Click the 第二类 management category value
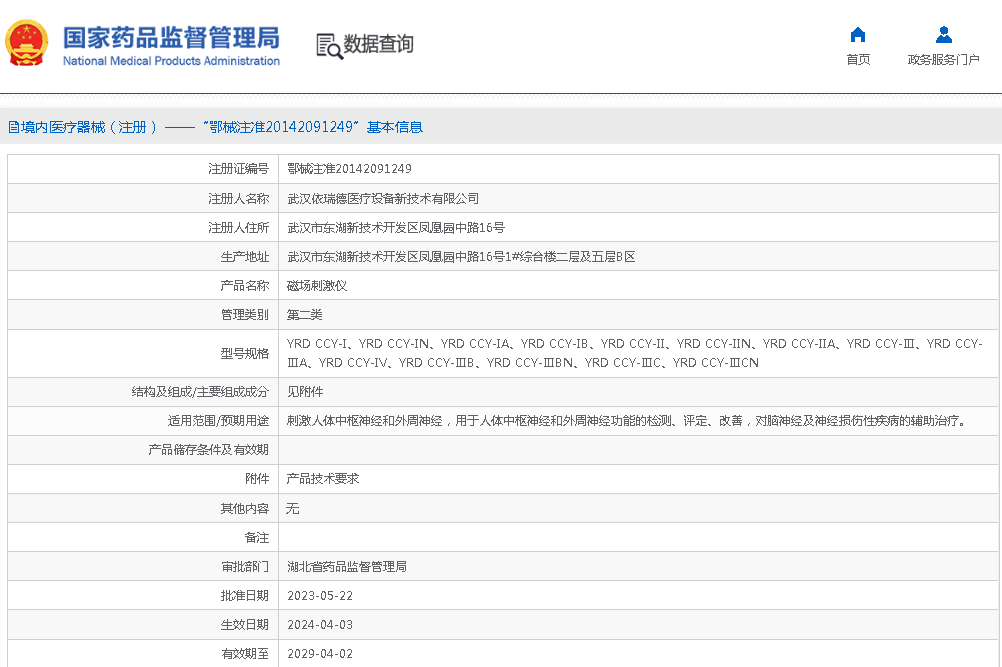Image resolution: width=1002 pixels, height=667 pixels. pos(305,315)
